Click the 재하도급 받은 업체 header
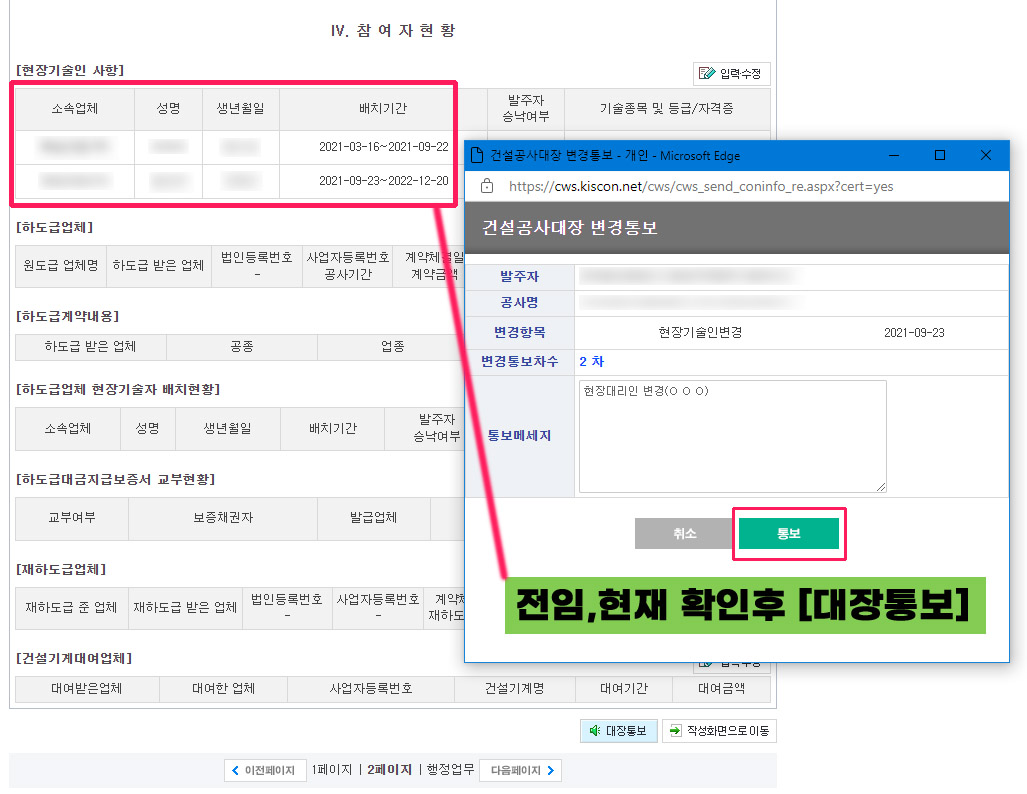The height and width of the screenshot is (794, 1027). [x=185, y=608]
